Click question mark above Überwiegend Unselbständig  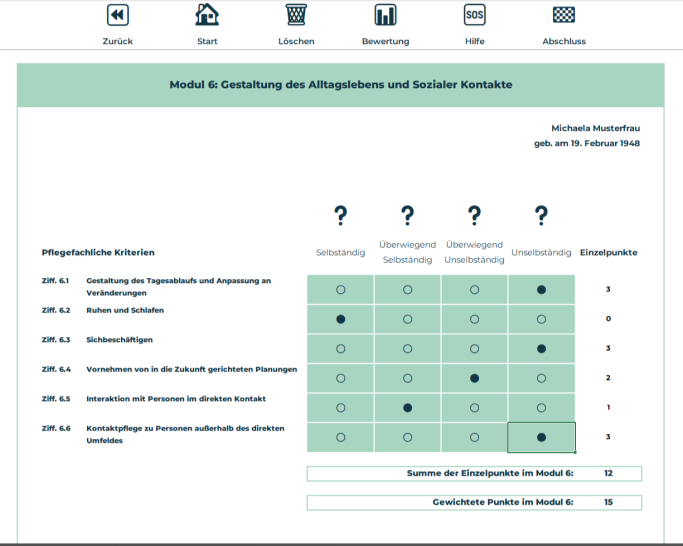coord(474,215)
